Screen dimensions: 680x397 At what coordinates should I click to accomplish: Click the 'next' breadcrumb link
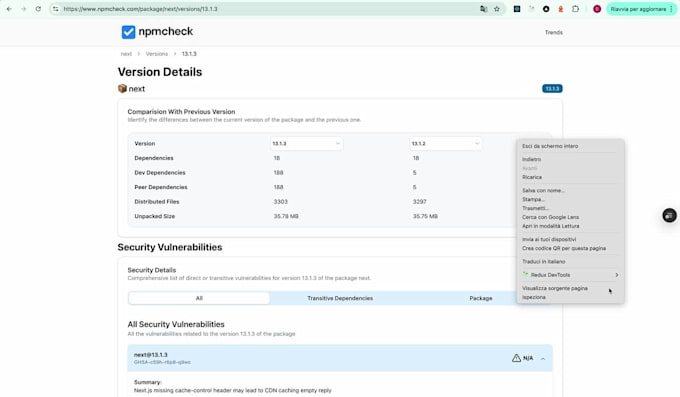click(x=126, y=54)
